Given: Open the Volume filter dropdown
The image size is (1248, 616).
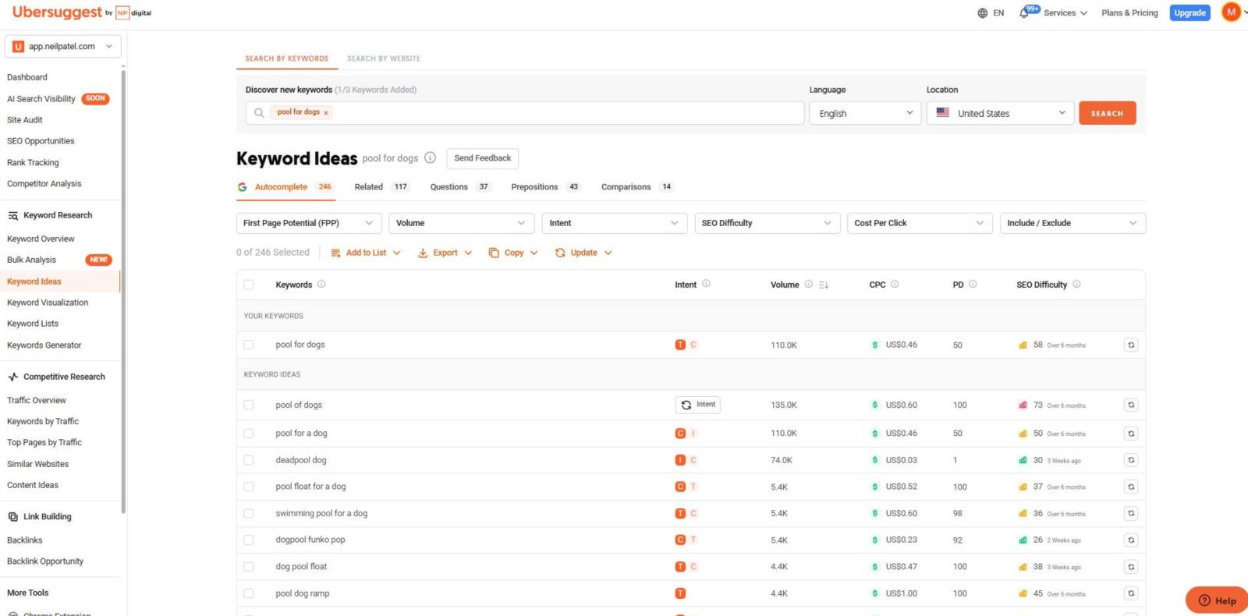Looking at the screenshot, I should [x=461, y=223].
